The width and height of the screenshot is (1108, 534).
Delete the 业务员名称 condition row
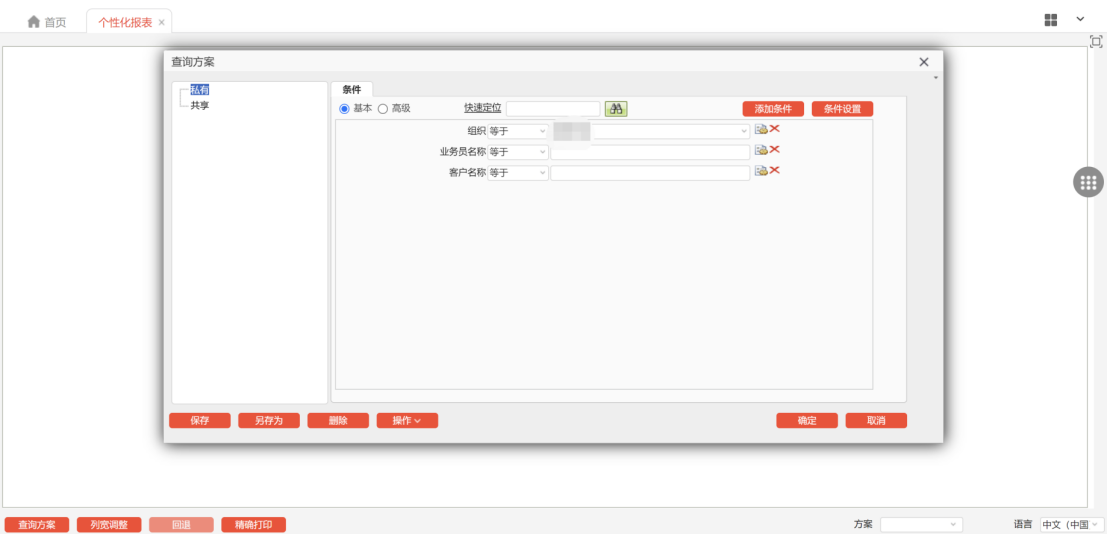point(774,149)
